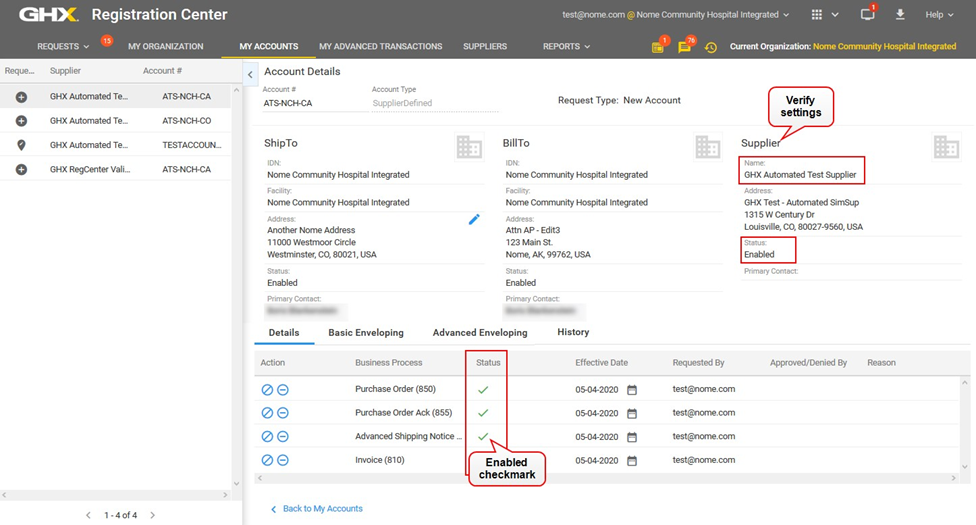Click deny icon for Invoice (810) row
976x525 pixels.
267,460
